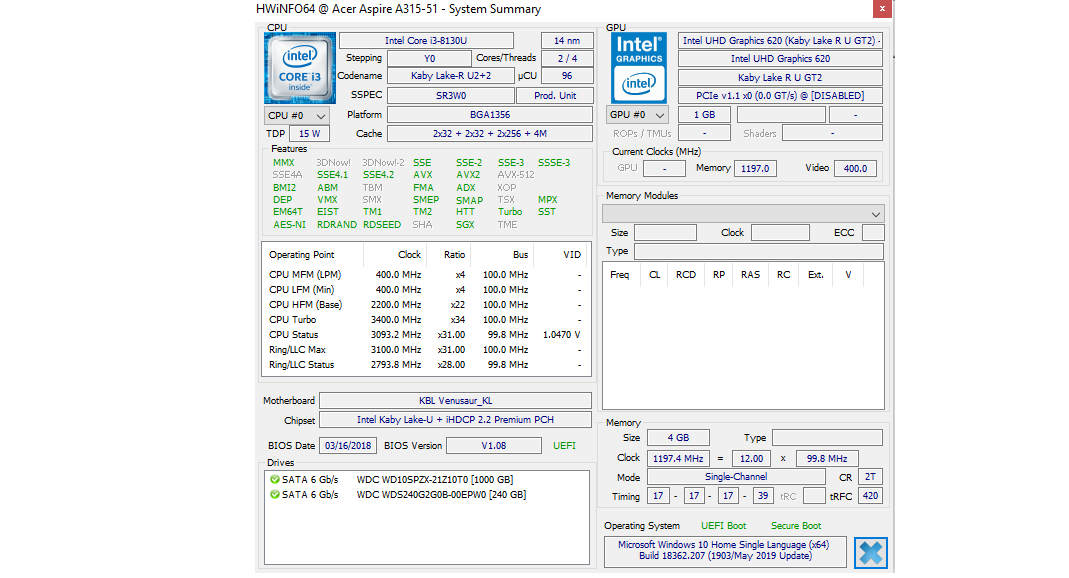The width and height of the screenshot is (1069, 578).
Task: Select the CPU LFM (Min) row
Action: click(x=426, y=290)
